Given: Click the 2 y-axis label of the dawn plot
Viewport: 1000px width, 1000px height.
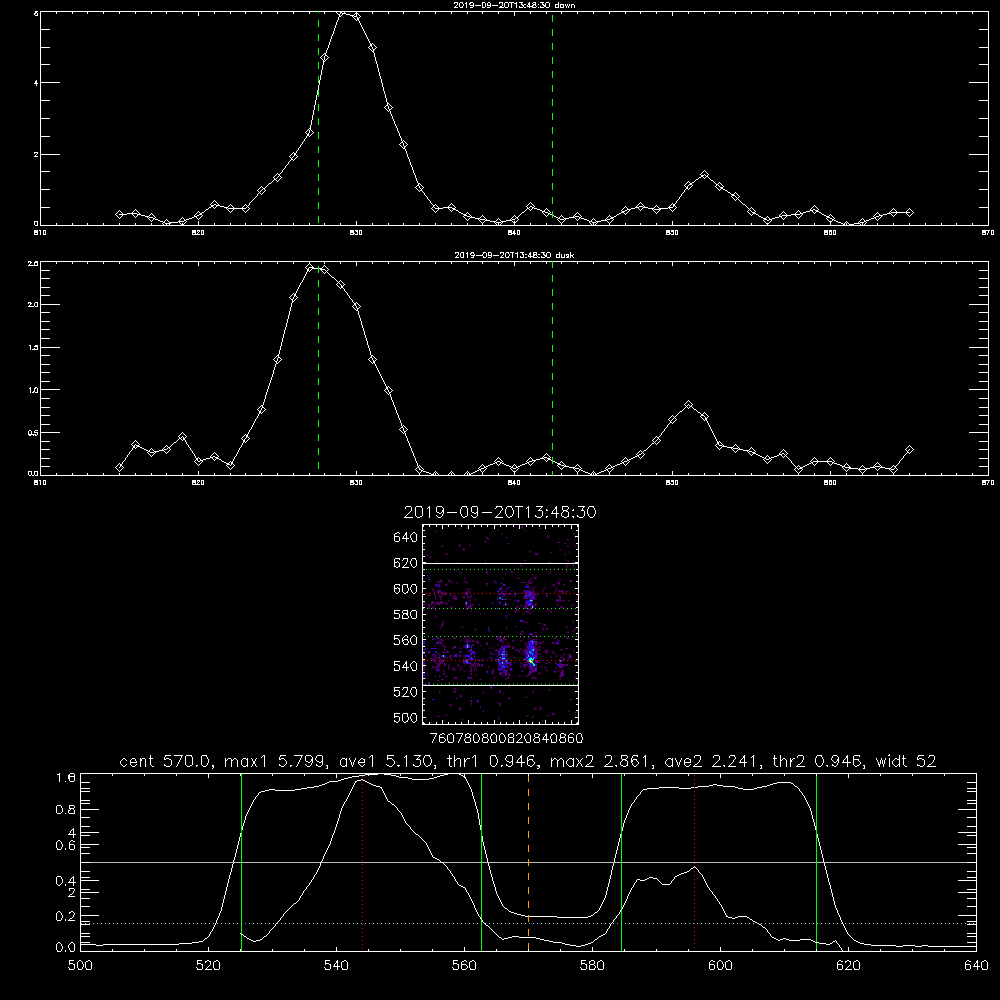Looking at the screenshot, I should pos(36,155).
